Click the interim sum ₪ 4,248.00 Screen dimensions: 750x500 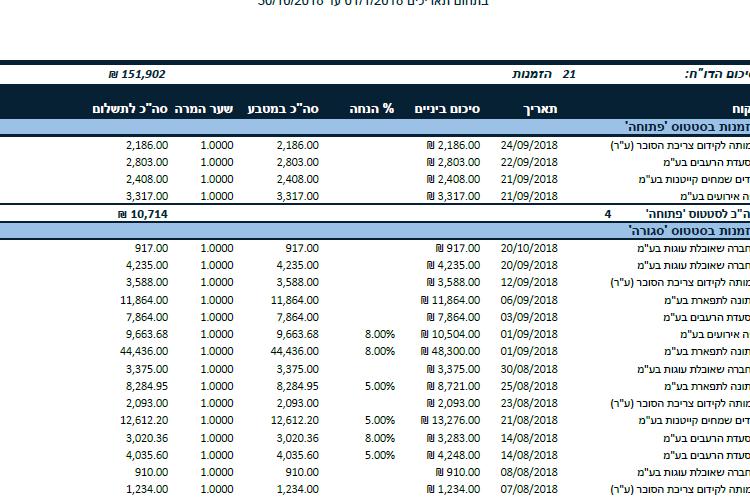[453, 455]
